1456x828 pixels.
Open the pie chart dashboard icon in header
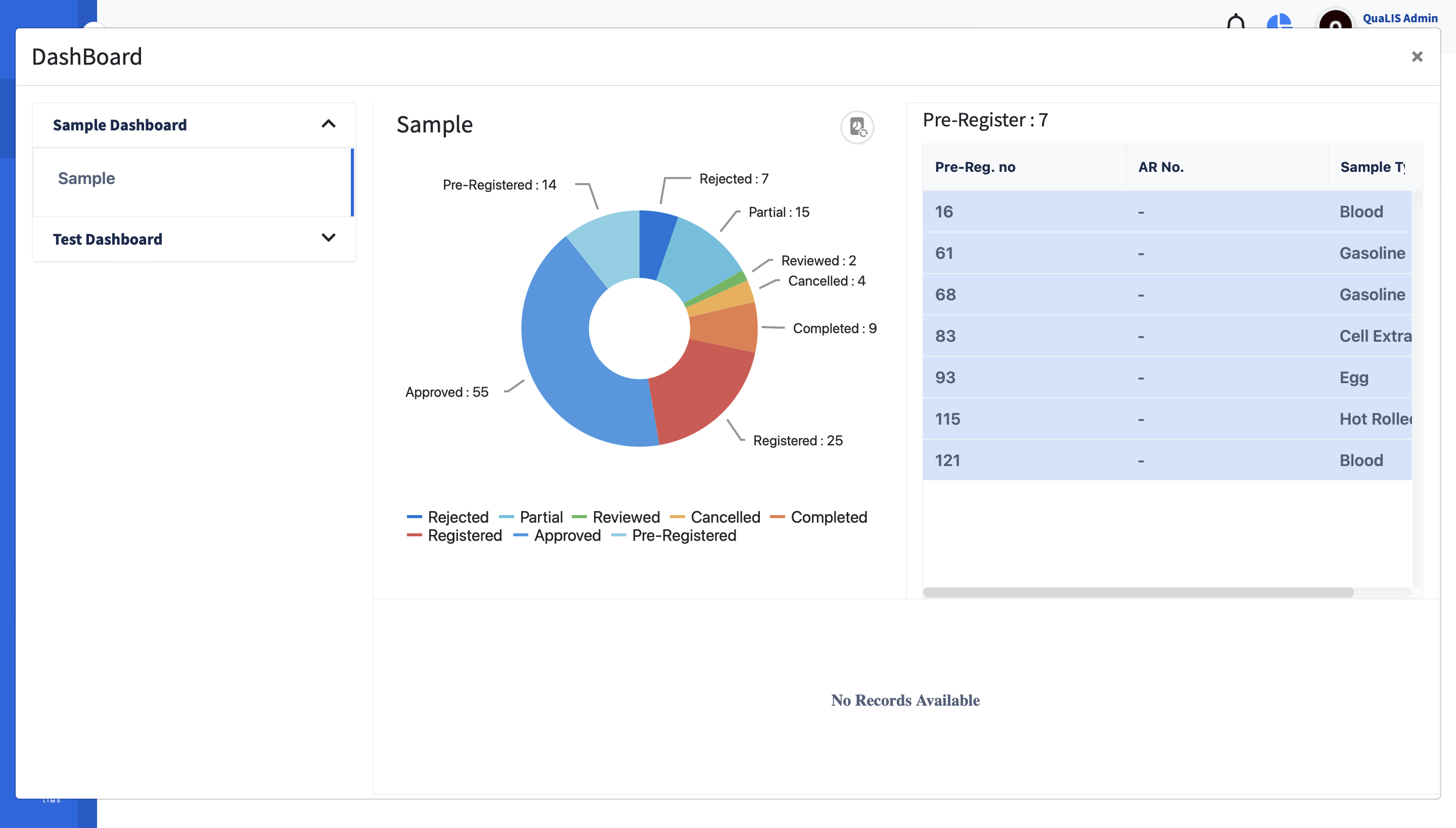[x=1280, y=22]
